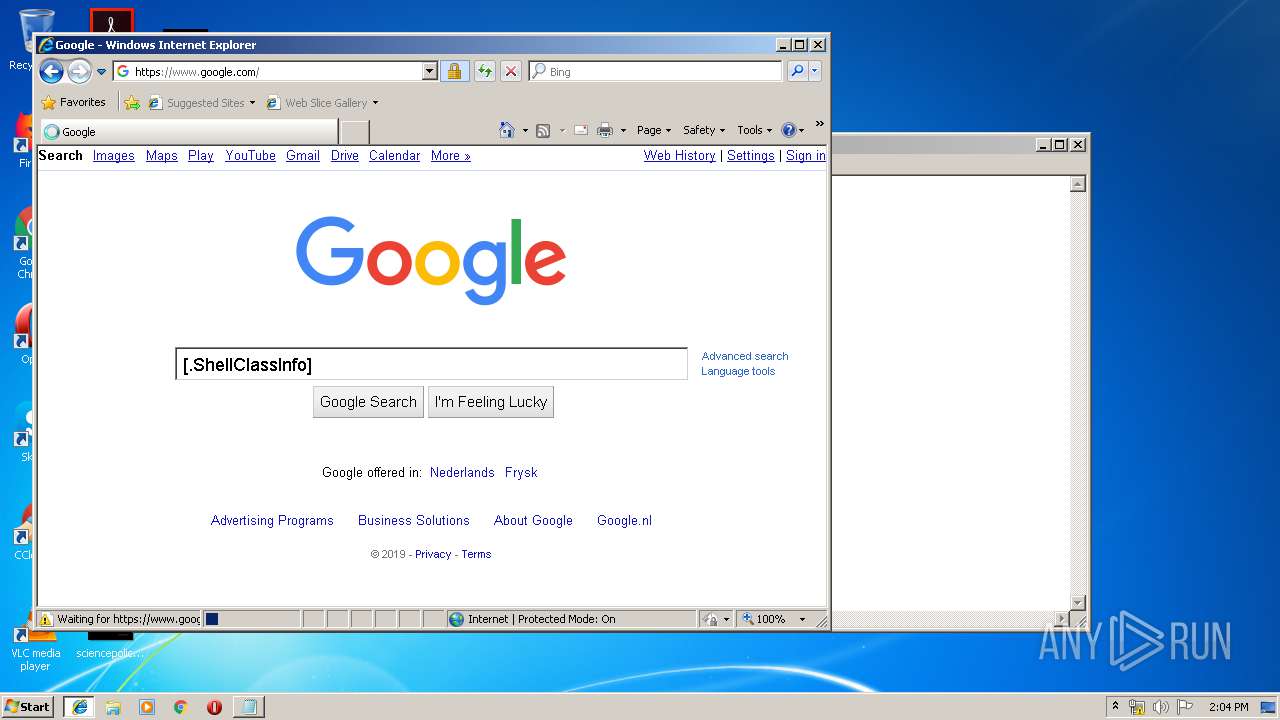Open the Language tools link

(738, 371)
